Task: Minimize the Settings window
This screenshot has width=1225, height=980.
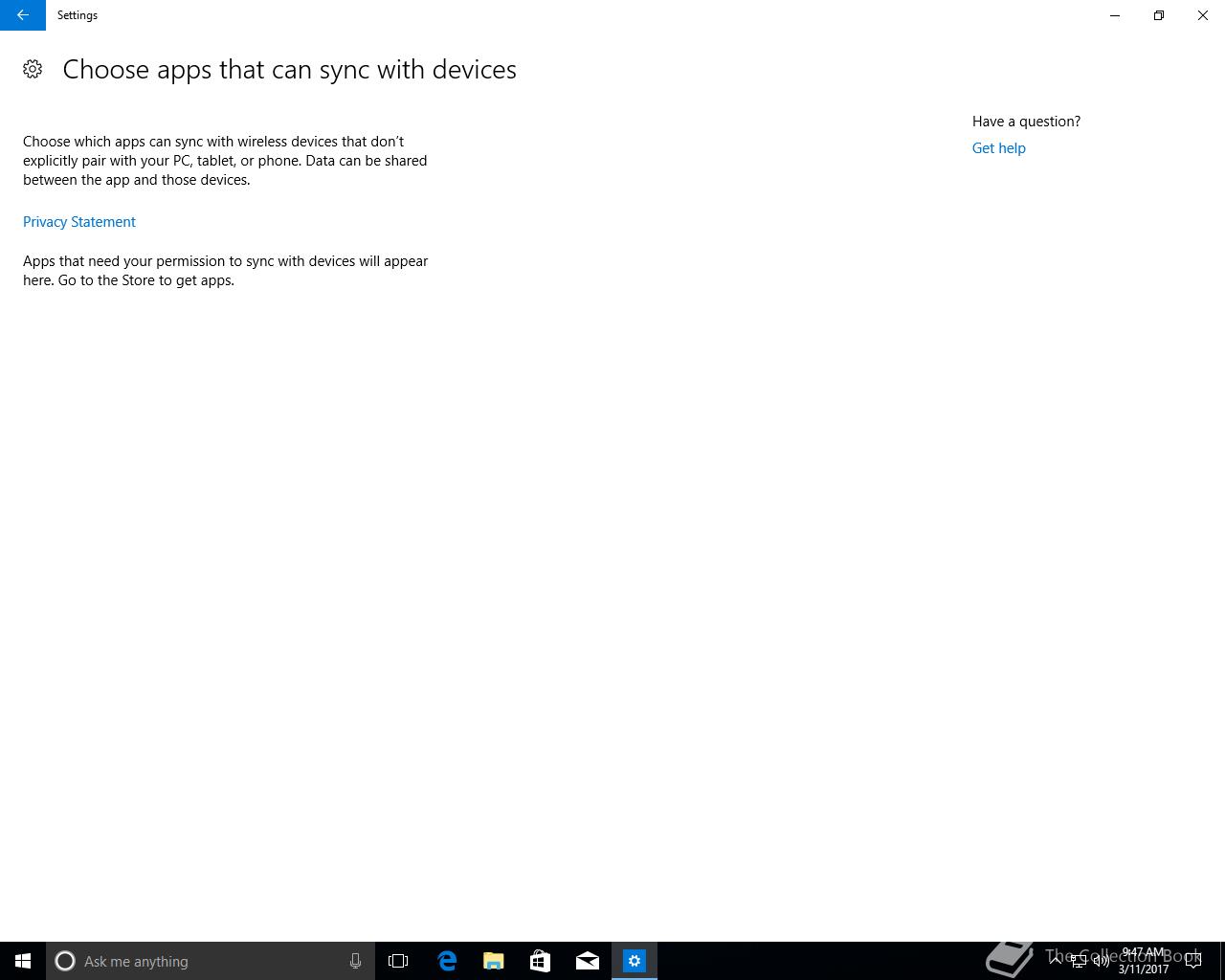Action: tap(1115, 15)
